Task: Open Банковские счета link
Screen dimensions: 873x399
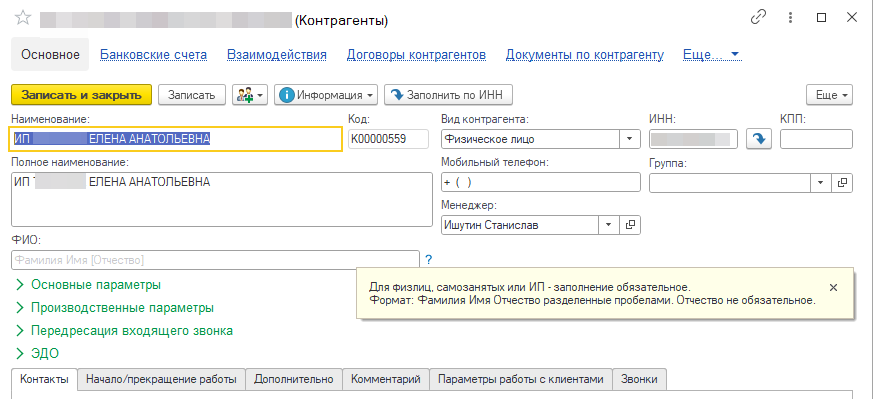Action: coord(154,55)
